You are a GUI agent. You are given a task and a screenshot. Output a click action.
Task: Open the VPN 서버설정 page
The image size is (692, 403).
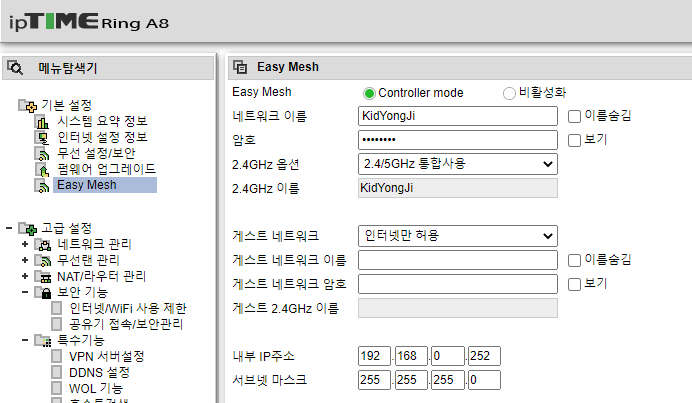click(x=106, y=356)
